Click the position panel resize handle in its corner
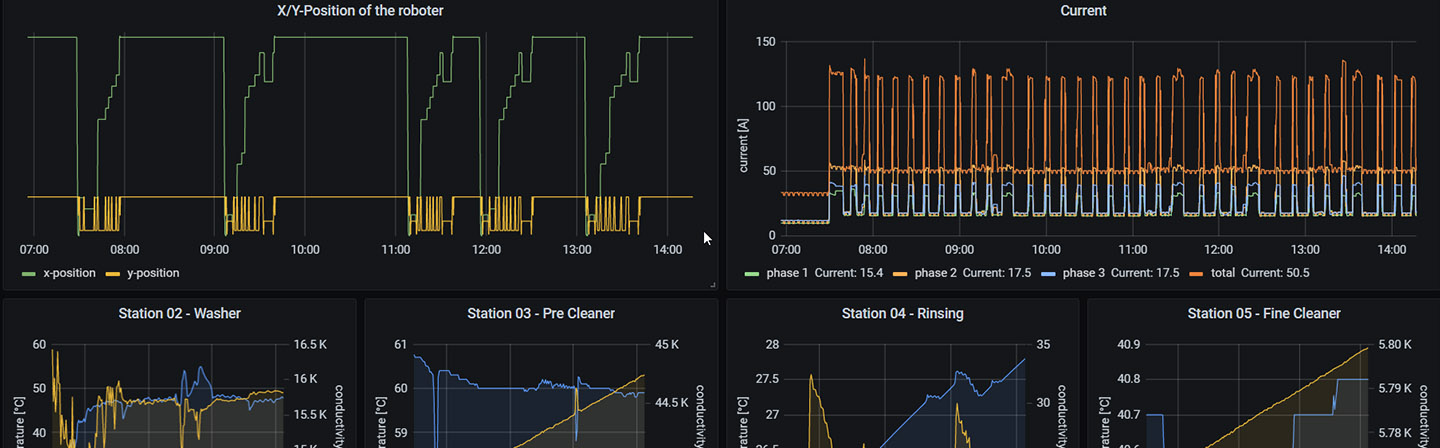This screenshot has width=1440, height=448. coord(713,286)
